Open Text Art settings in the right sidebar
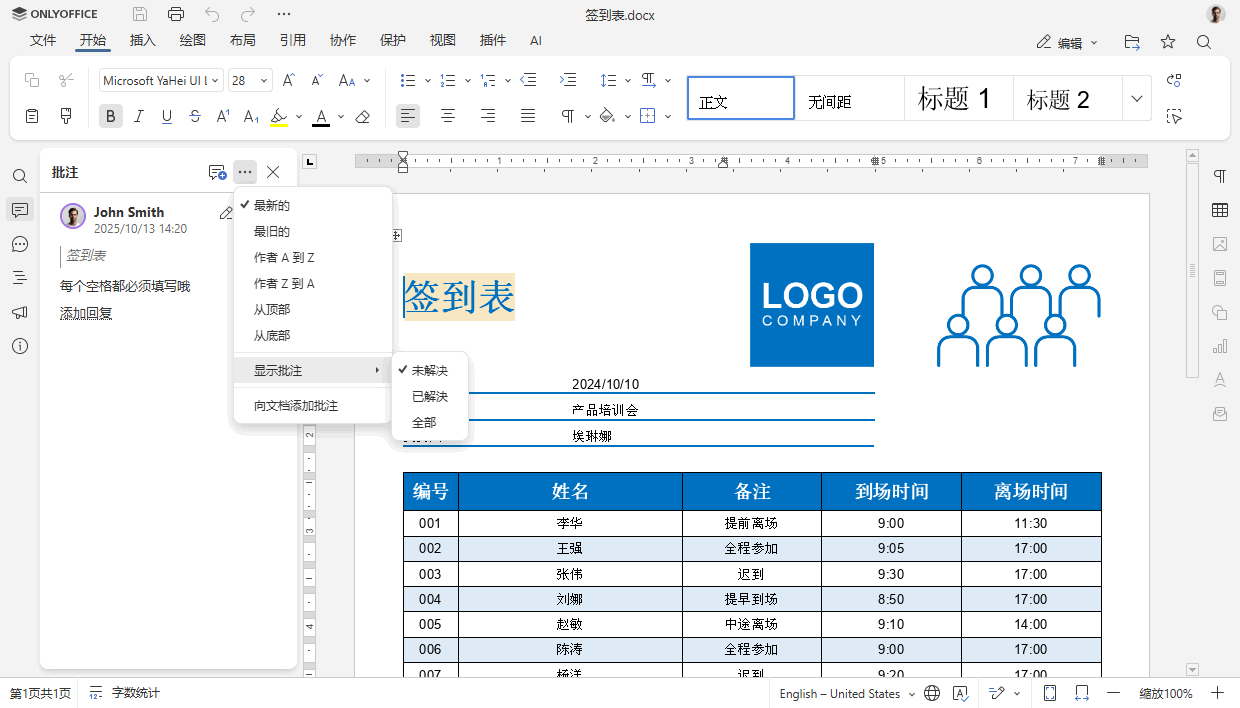The width and height of the screenshot is (1240, 708). [1220, 379]
